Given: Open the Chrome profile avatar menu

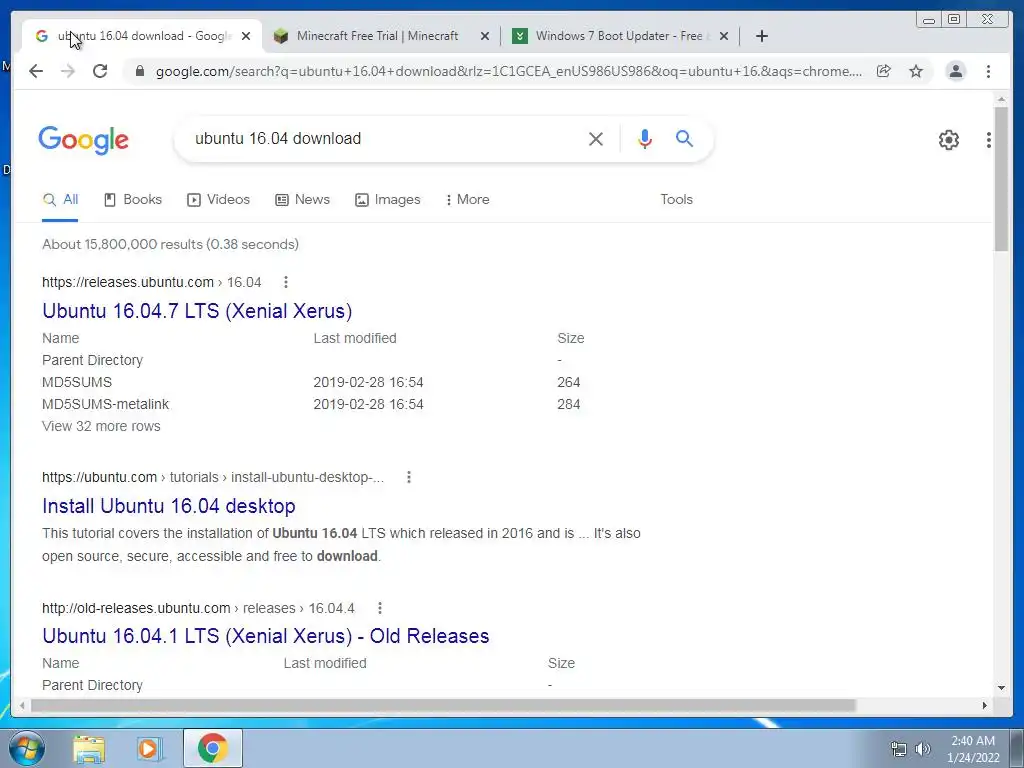Looking at the screenshot, I should tap(955, 71).
